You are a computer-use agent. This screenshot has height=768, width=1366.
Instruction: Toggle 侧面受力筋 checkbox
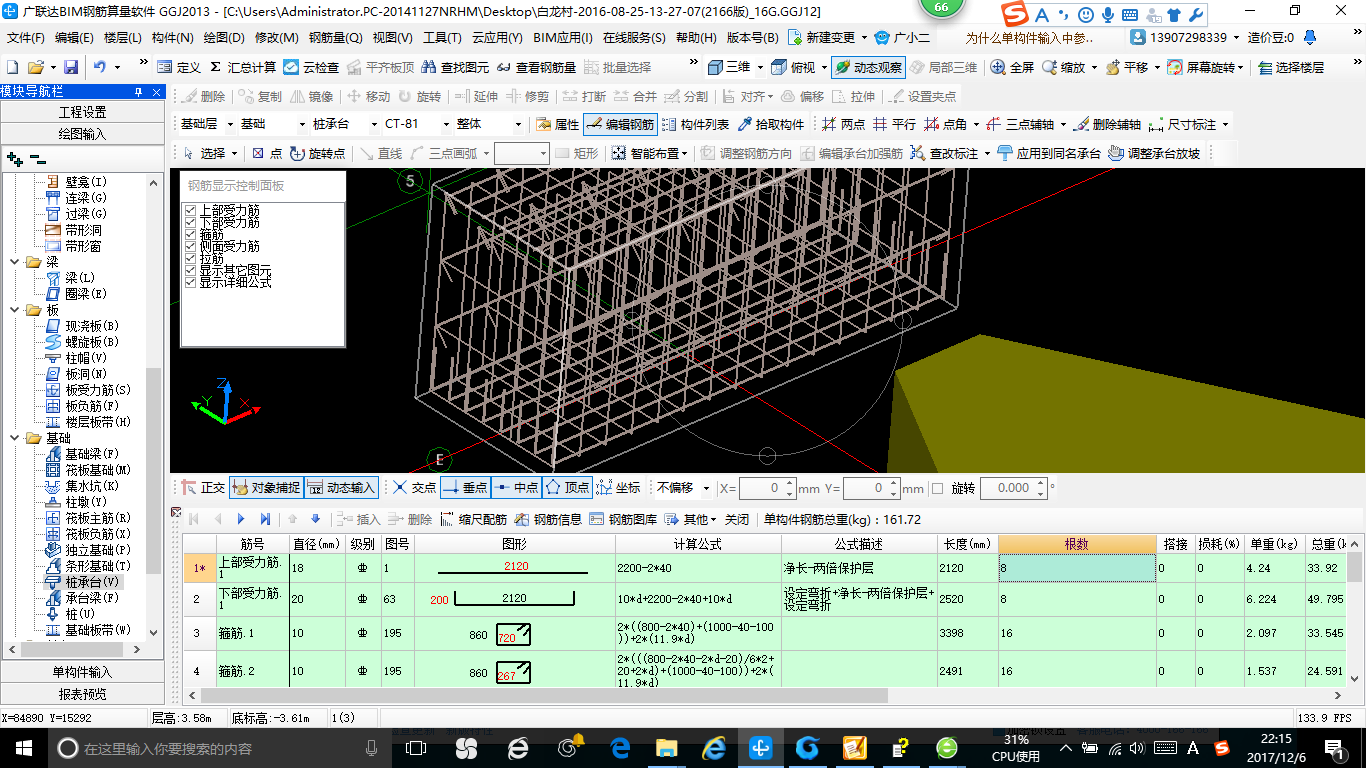191,246
